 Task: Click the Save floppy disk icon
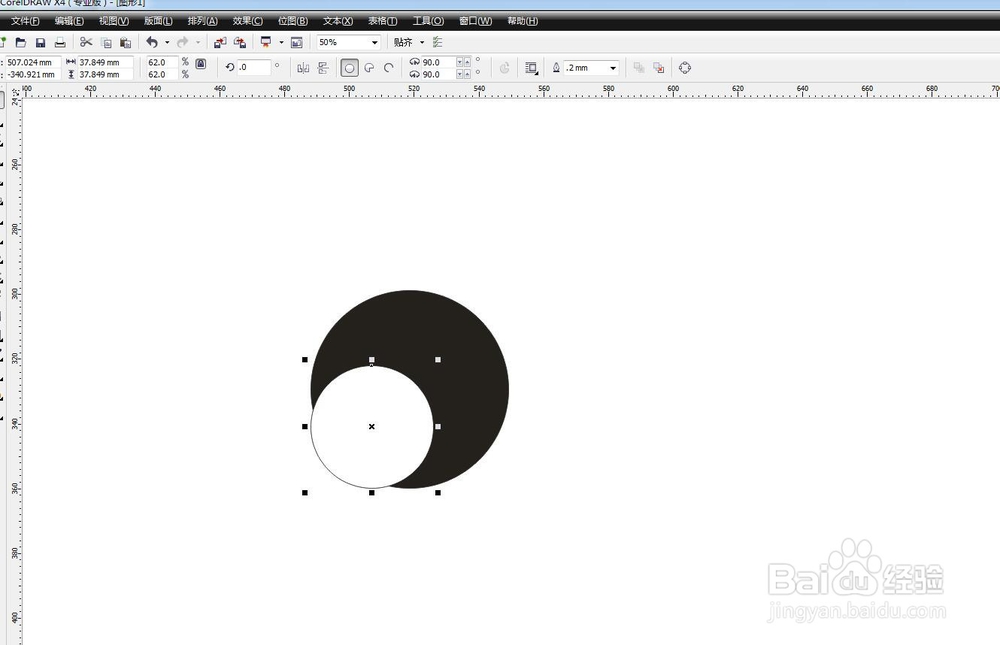click(x=40, y=43)
